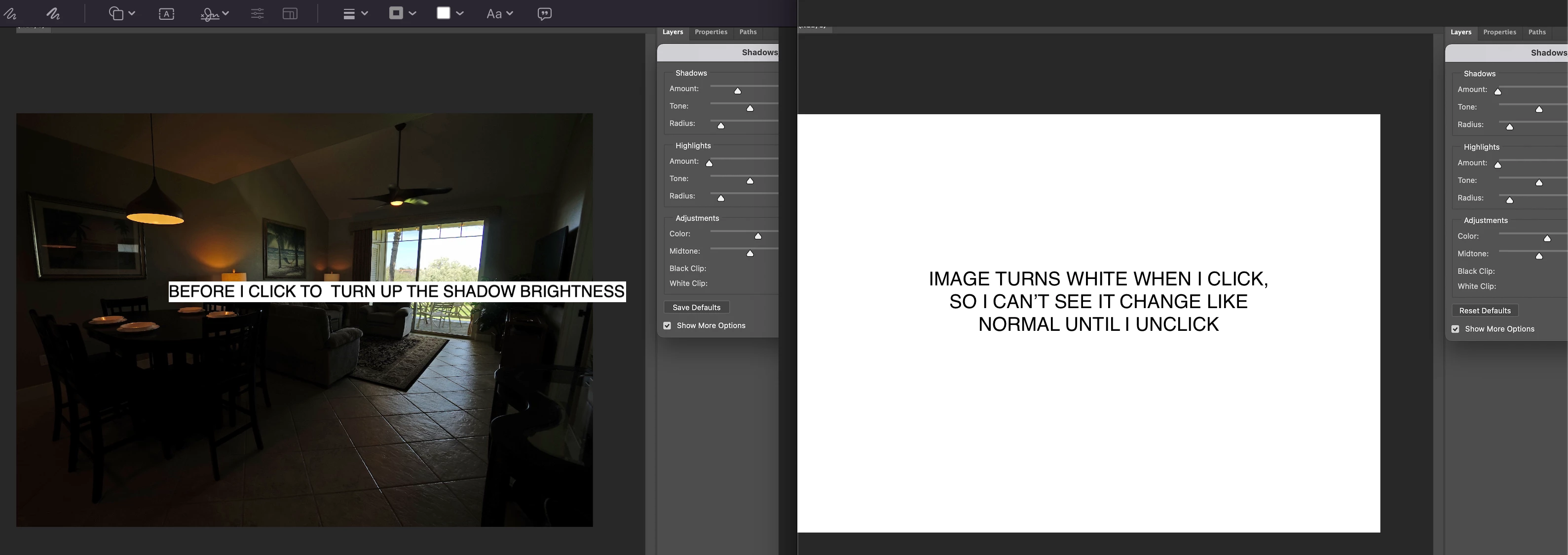Open the Border Color picker
Viewport: 1568px width, 555px height.
coord(402,13)
